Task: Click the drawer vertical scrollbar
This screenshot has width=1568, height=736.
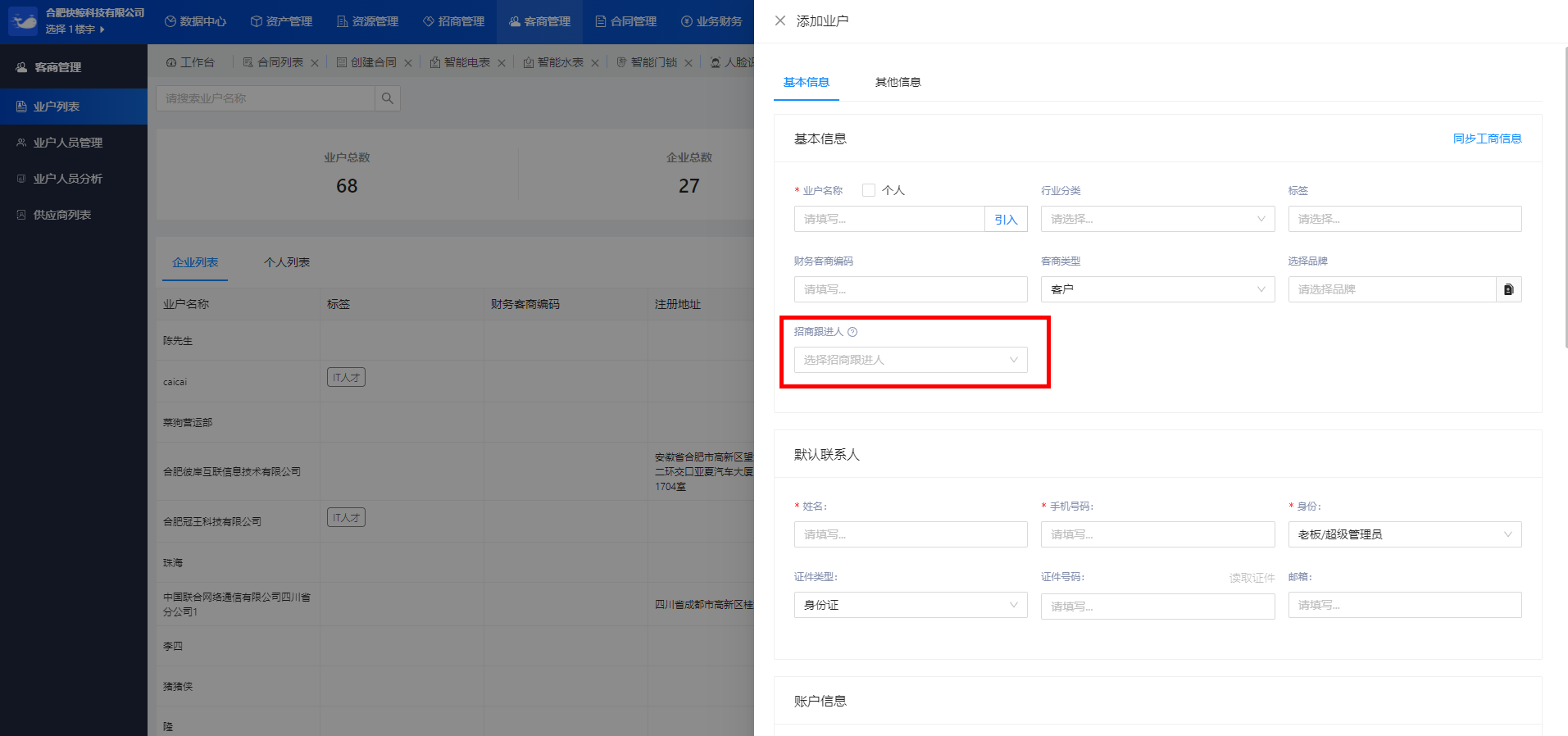Action: tap(1566, 197)
